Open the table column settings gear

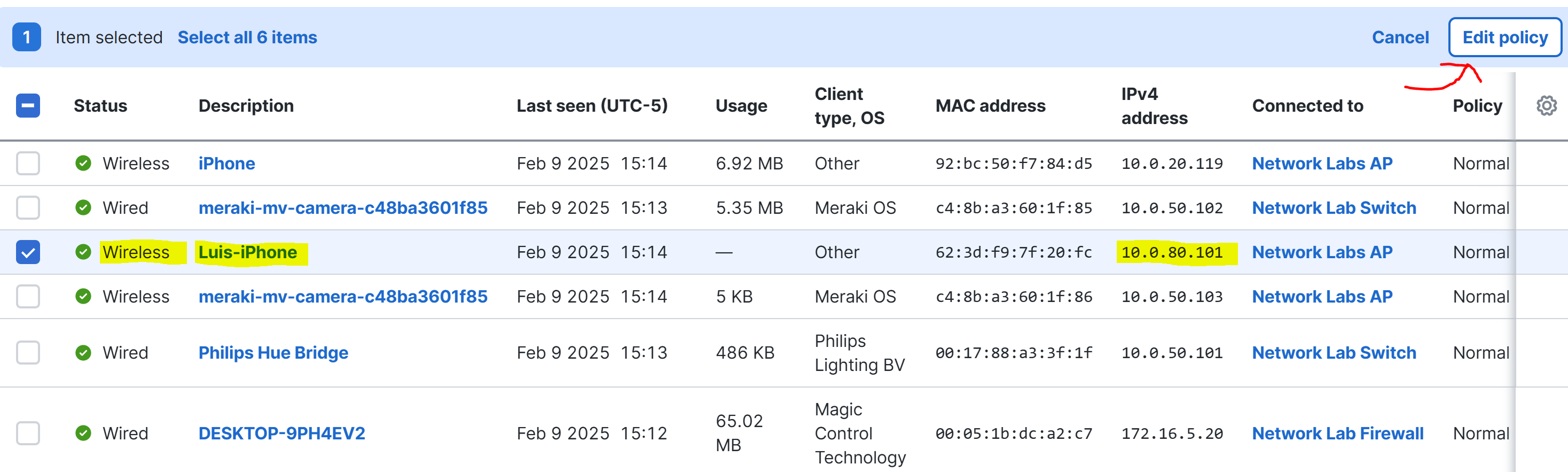tap(1546, 106)
